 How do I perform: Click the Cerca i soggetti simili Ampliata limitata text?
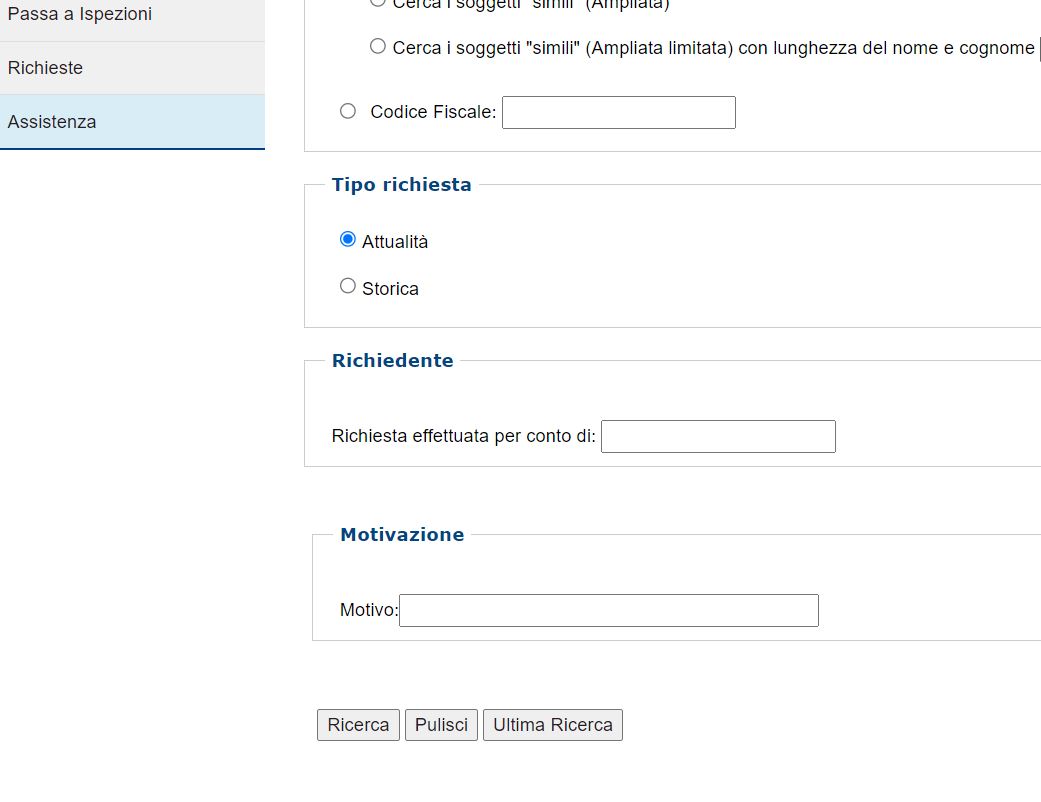click(x=712, y=48)
